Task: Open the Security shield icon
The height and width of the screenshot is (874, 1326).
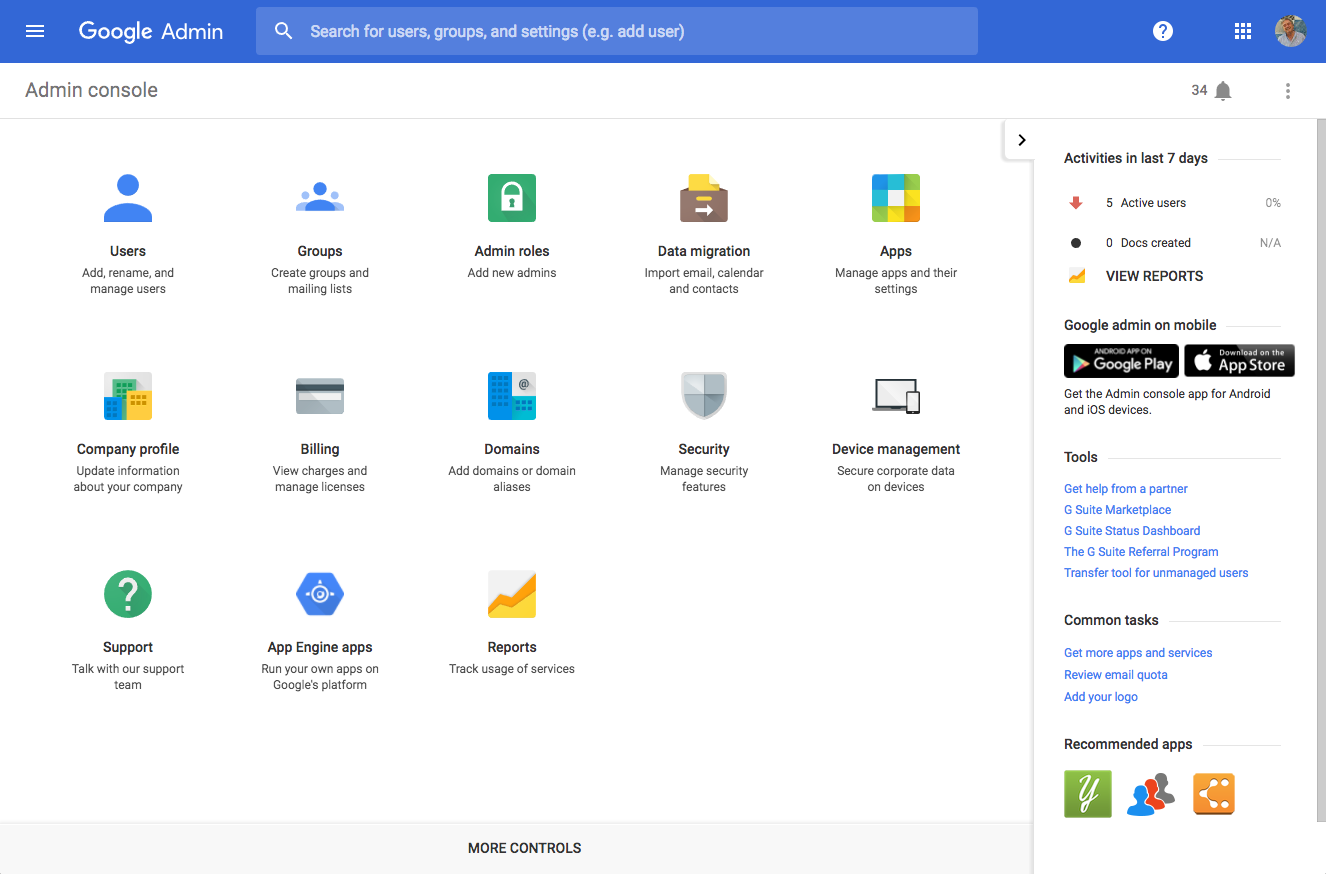Action: click(704, 396)
